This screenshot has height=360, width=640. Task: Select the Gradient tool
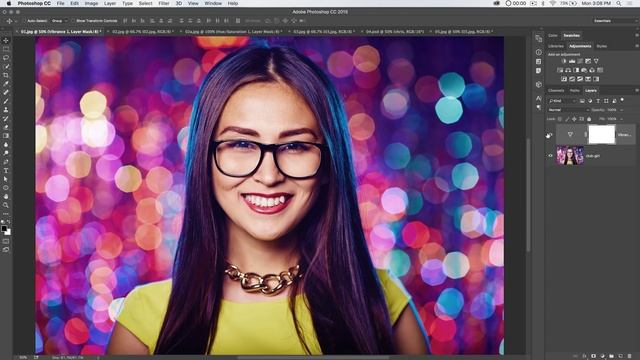6,136
